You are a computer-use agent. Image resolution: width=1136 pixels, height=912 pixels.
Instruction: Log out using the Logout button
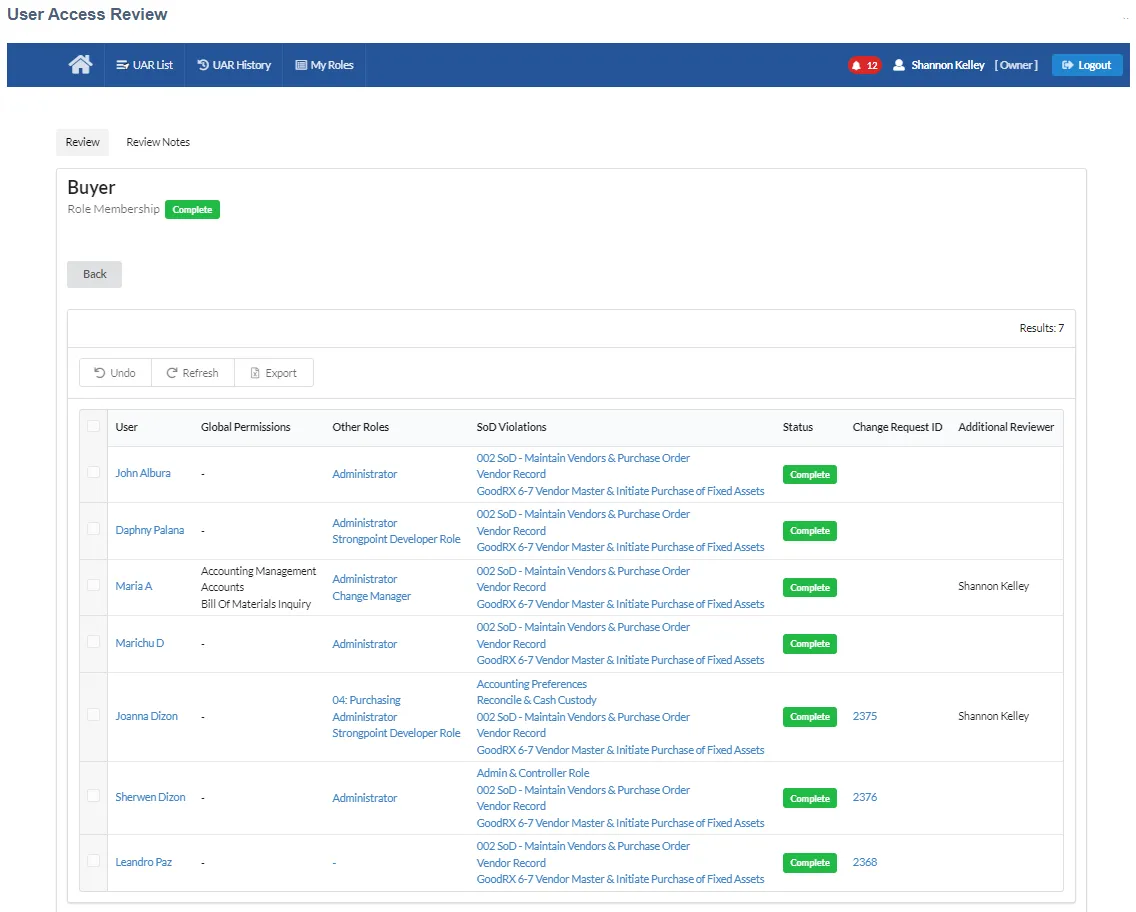pos(1087,65)
